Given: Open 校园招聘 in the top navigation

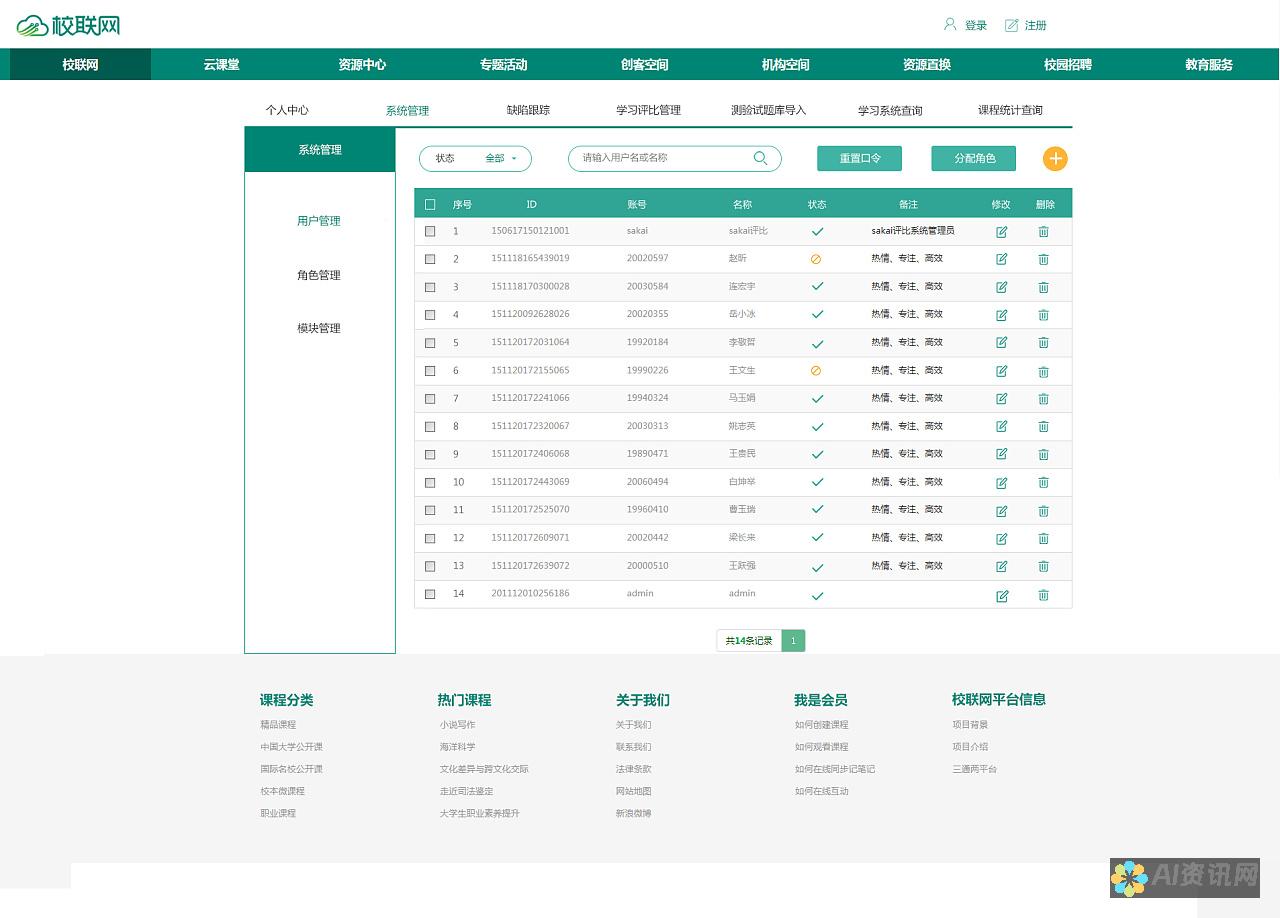Looking at the screenshot, I should 1068,65.
